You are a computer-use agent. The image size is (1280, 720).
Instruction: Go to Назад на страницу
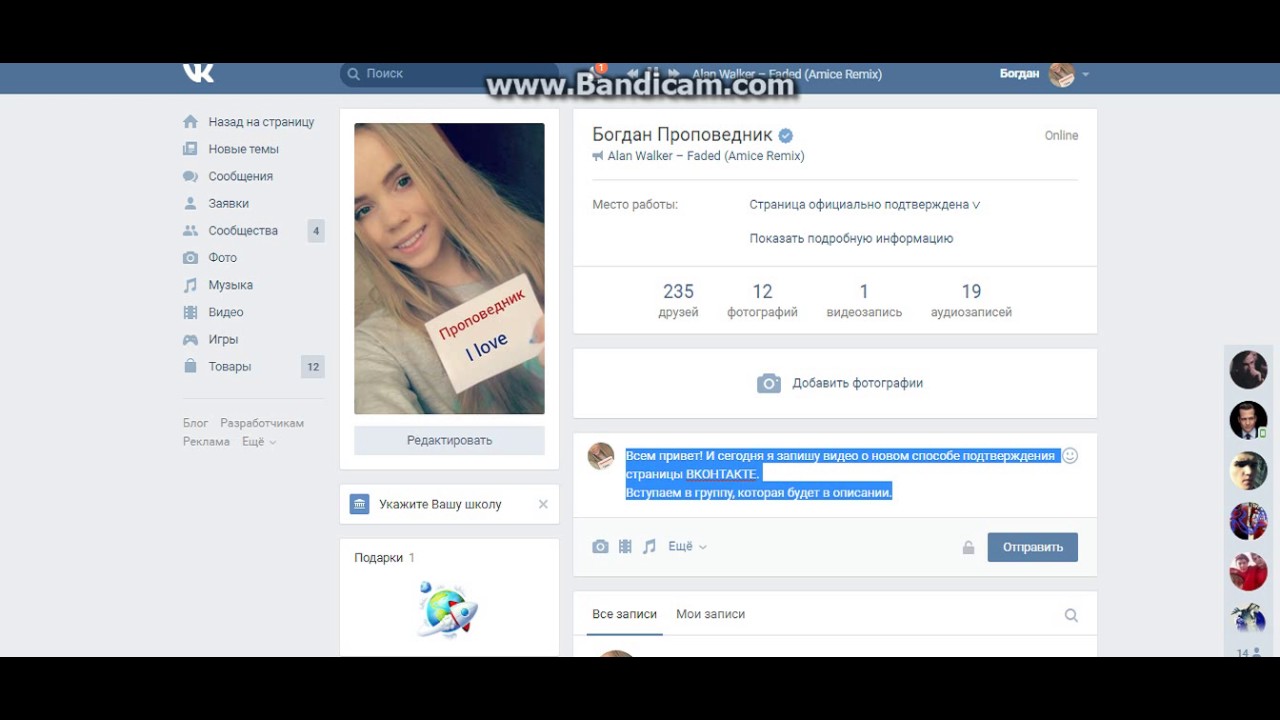click(261, 122)
